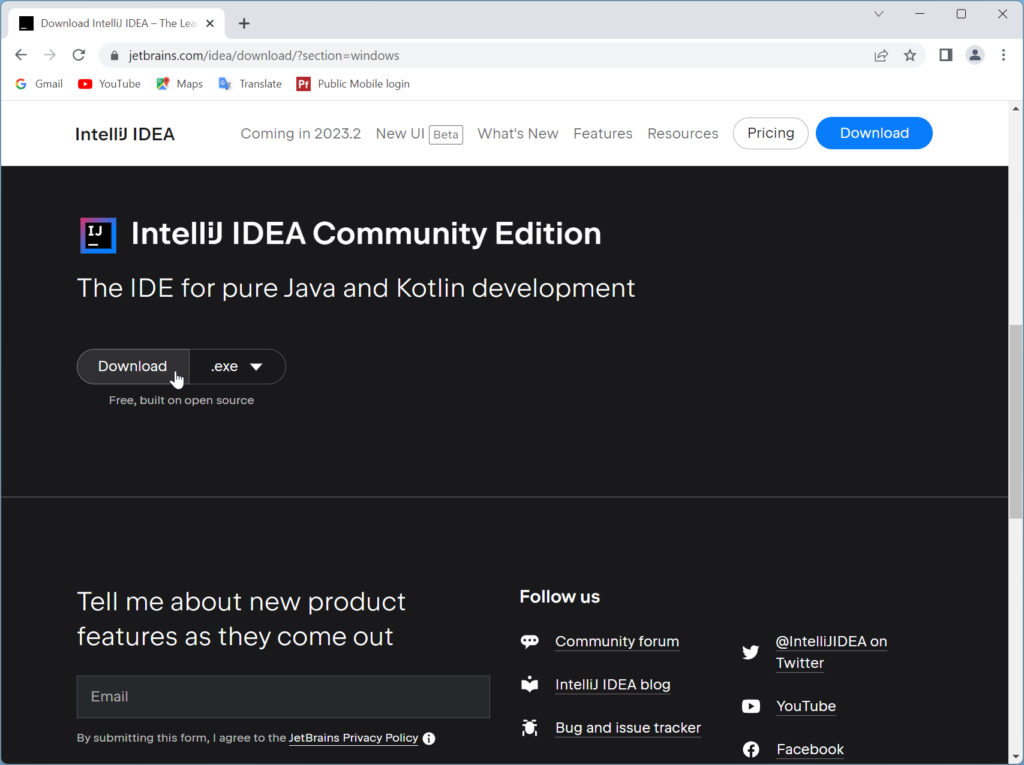Open Public Mobile login bookmark

[x=353, y=84]
